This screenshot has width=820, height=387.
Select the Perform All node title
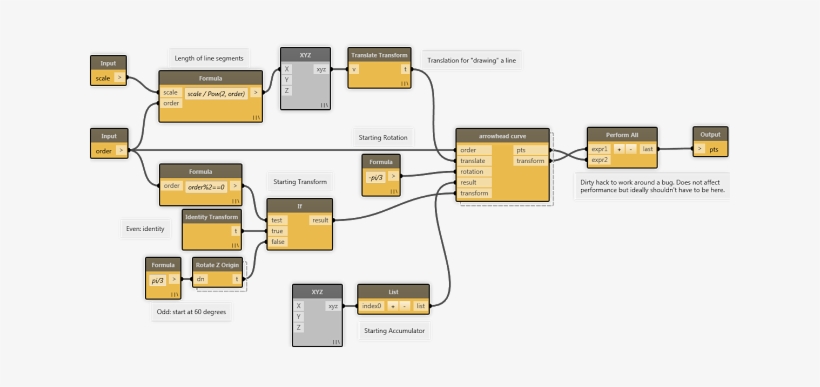pos(622,134)
